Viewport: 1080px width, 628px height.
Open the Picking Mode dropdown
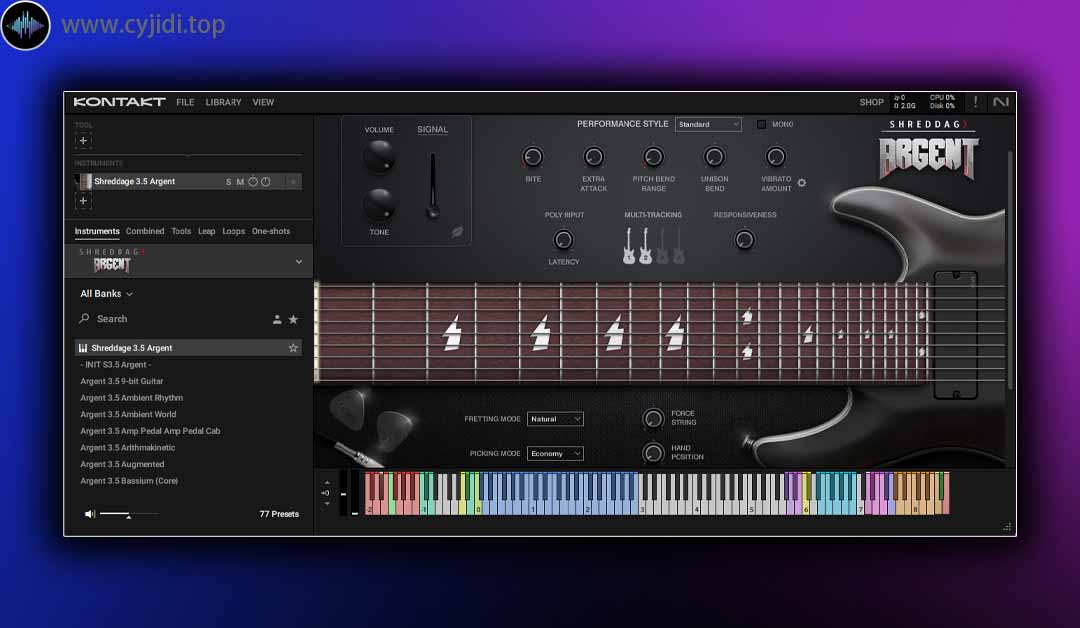(x=555, y=453)
